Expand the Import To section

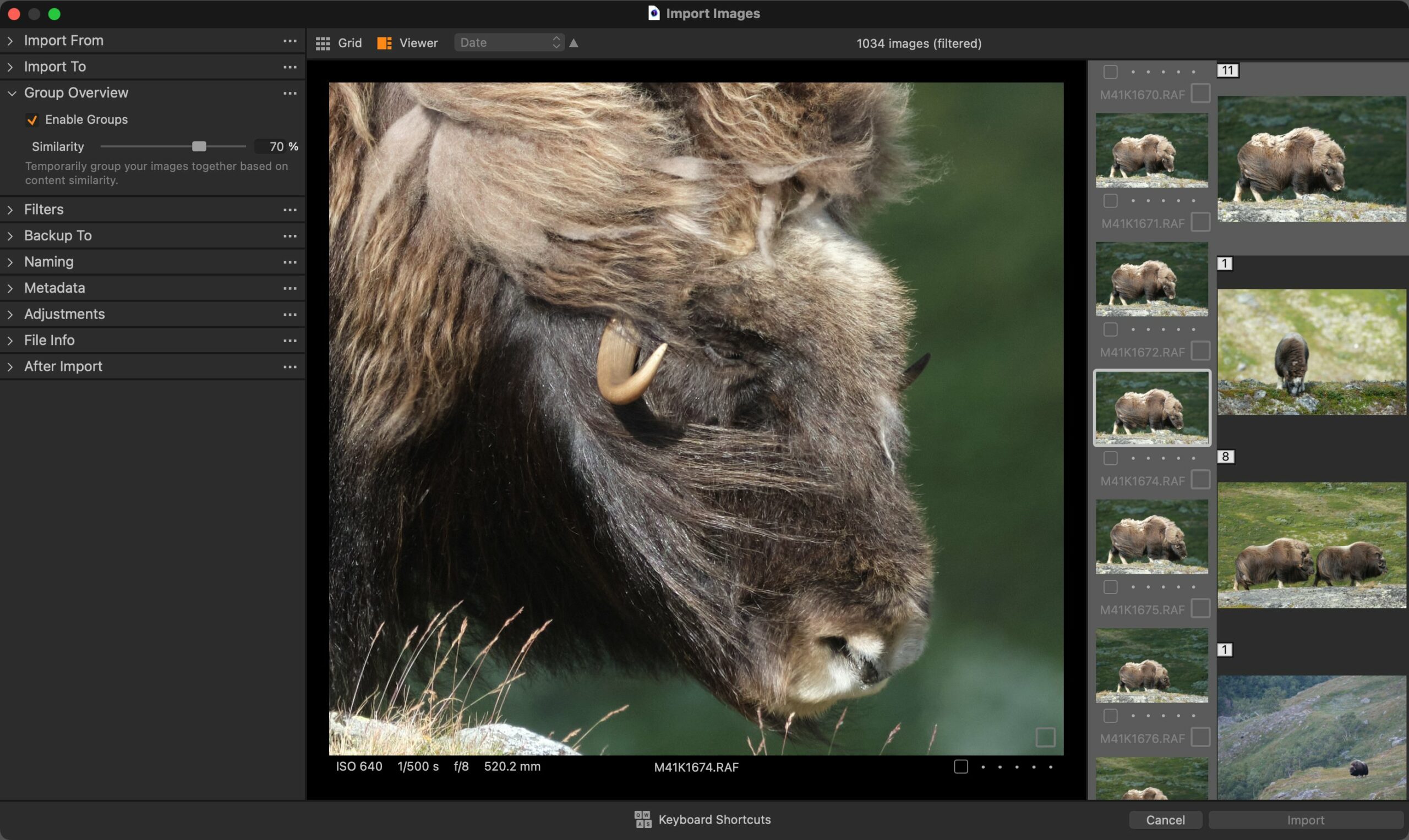(x=10, y=67)
